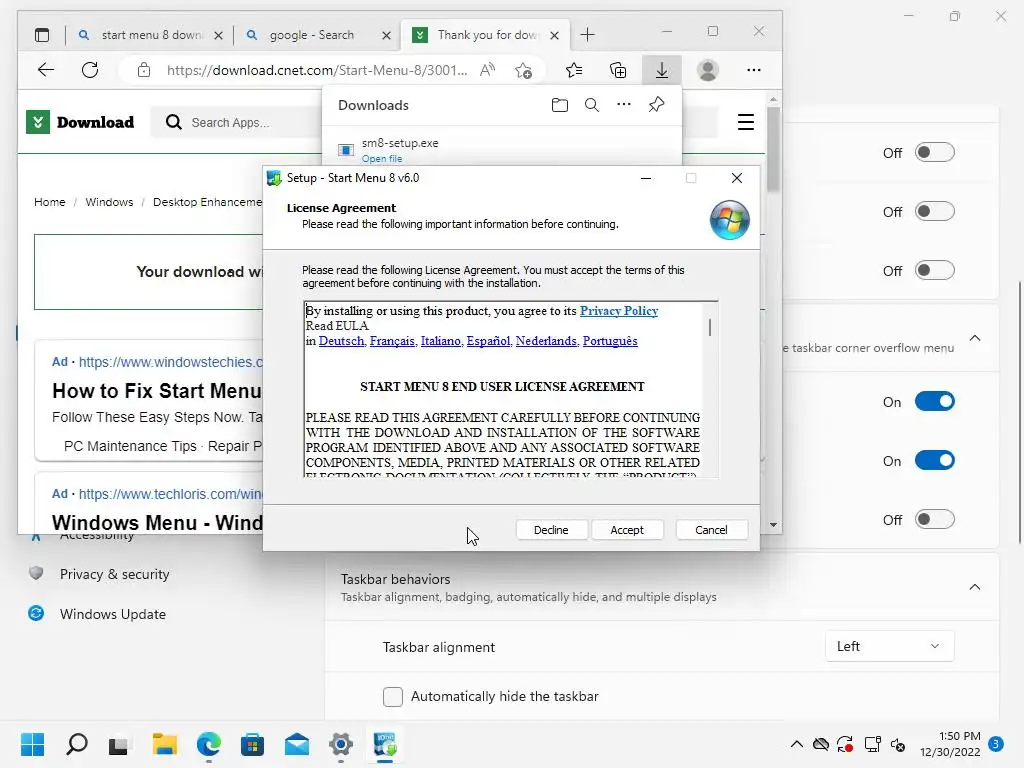The image size is (1024, 768).
Task: Toggle the Off switch below the On switches
Action: click(935, 519)
